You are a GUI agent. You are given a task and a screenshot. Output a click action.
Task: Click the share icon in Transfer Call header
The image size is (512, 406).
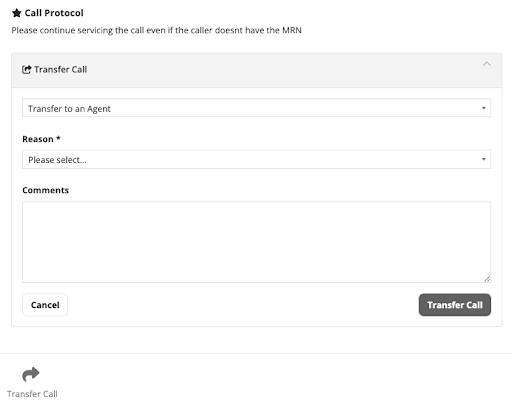[26, 69]
